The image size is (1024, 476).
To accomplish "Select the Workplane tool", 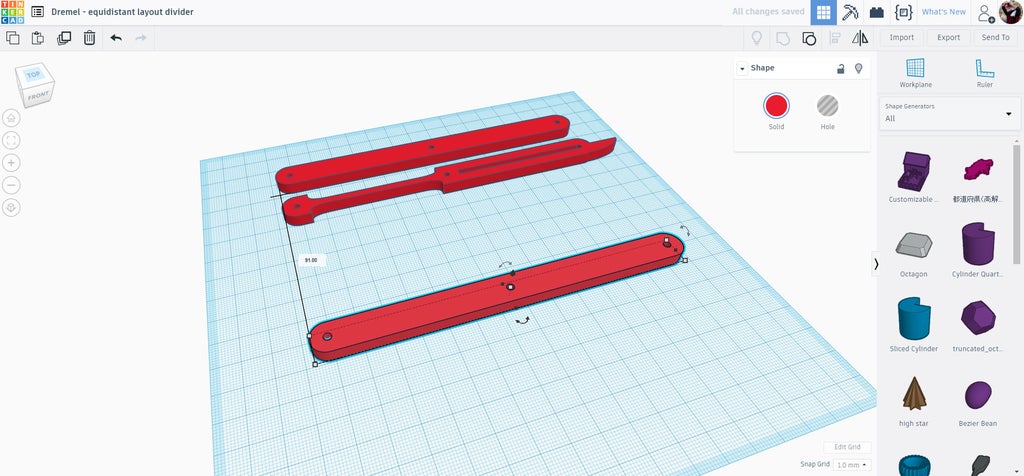I will click(x=916, y=73).
